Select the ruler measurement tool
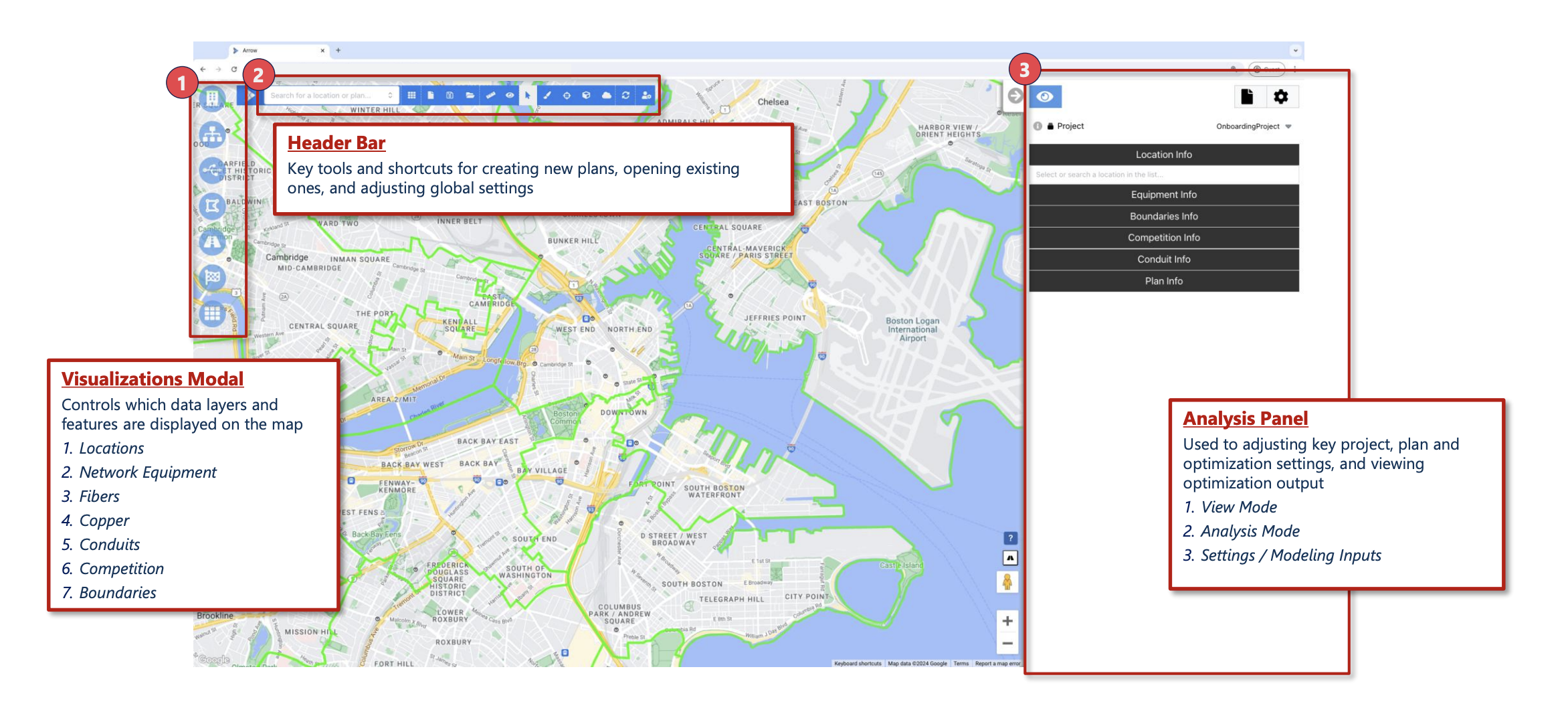 pyautogui.click(x=490, y=96)
